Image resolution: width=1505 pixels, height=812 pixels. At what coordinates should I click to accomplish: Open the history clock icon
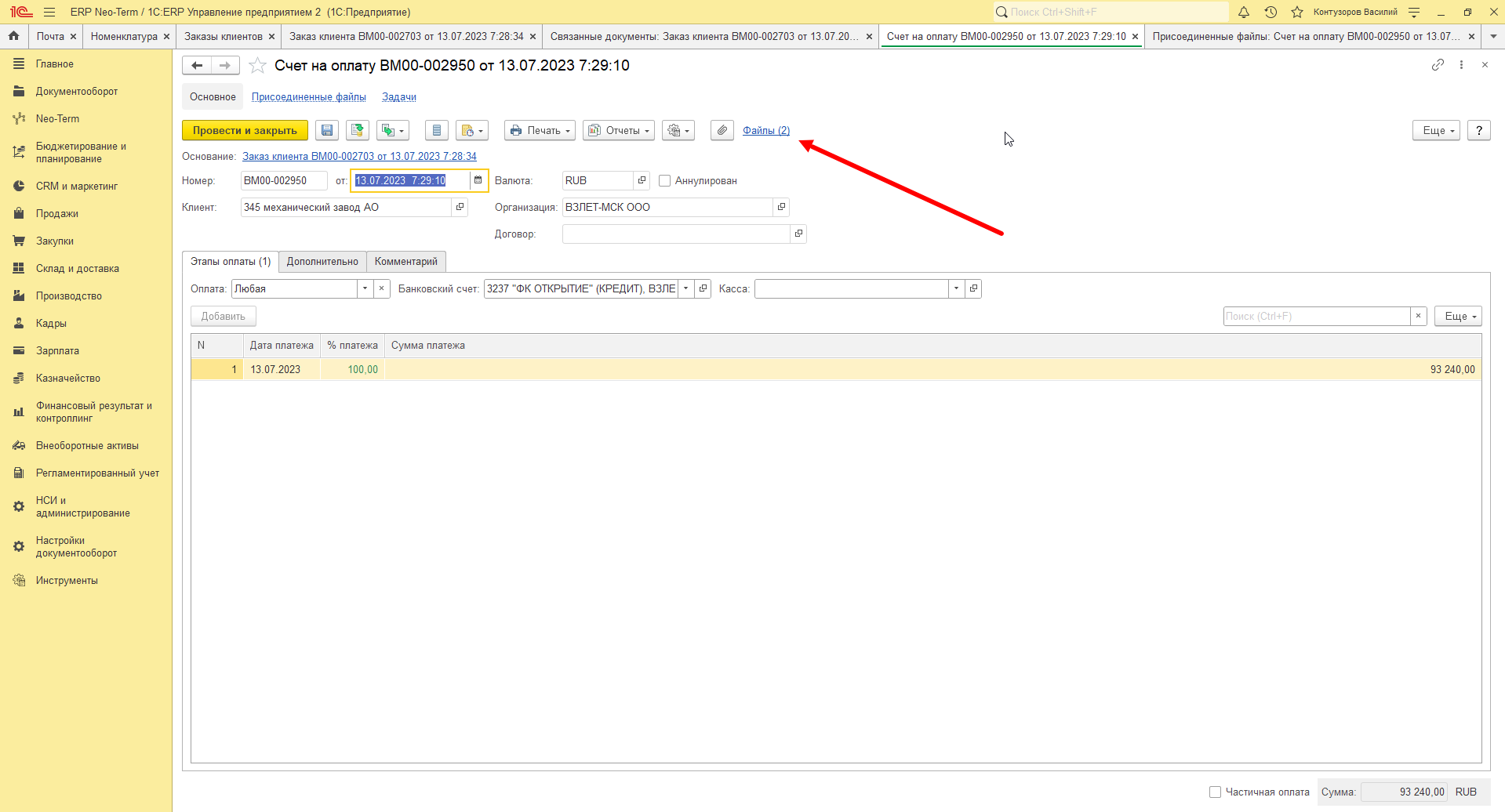[x=1271, y=12]
